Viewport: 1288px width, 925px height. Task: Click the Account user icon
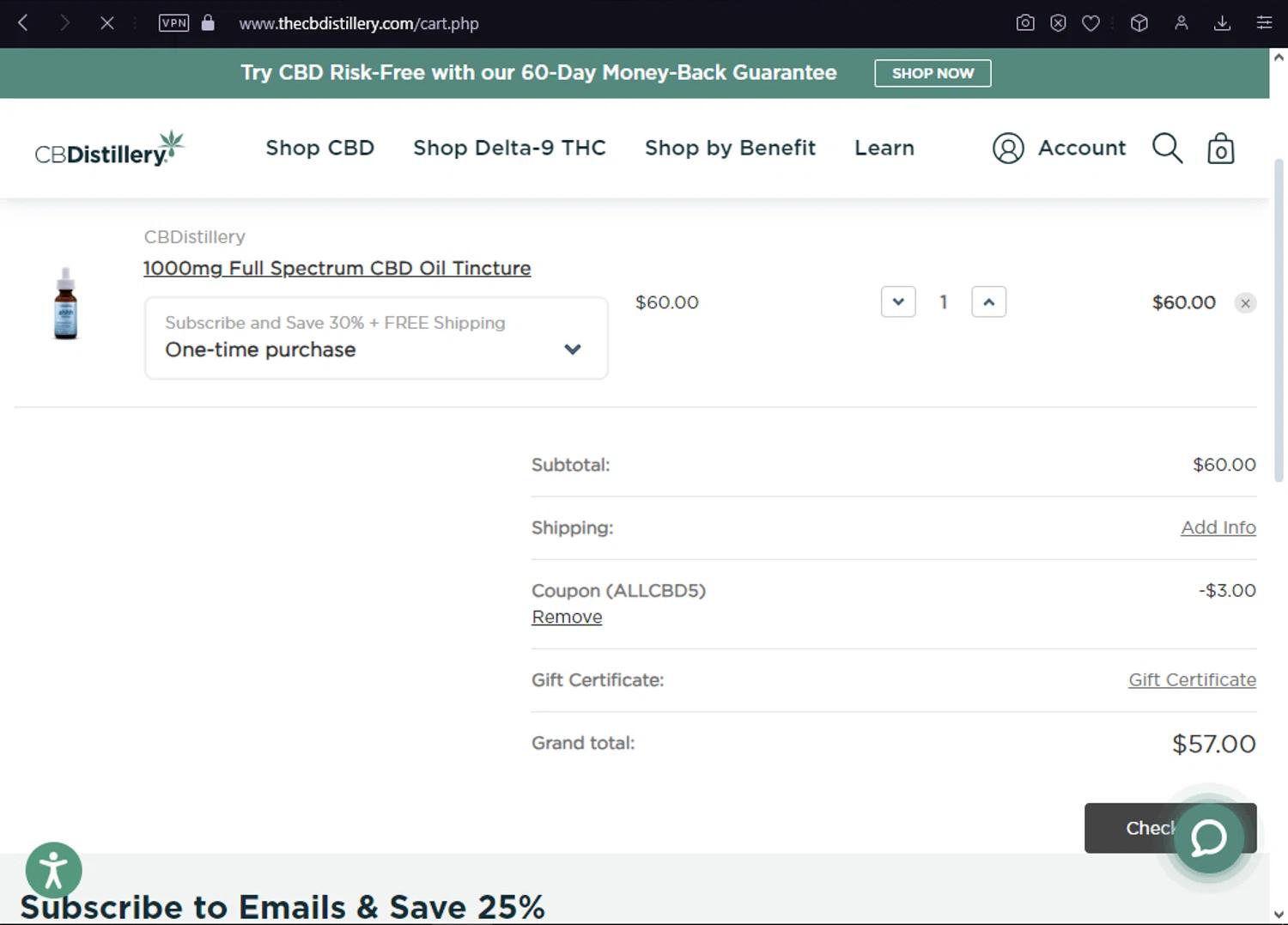coord(1008,149)
